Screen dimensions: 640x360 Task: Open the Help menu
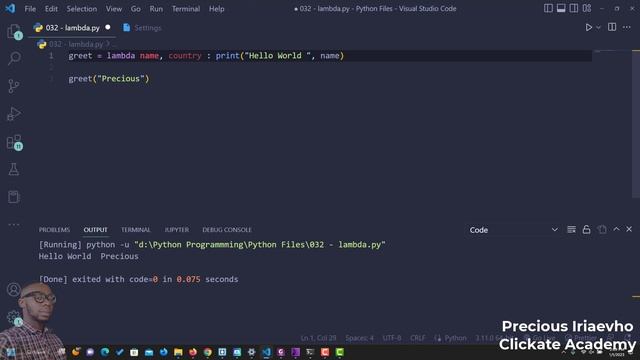[217, 9]
